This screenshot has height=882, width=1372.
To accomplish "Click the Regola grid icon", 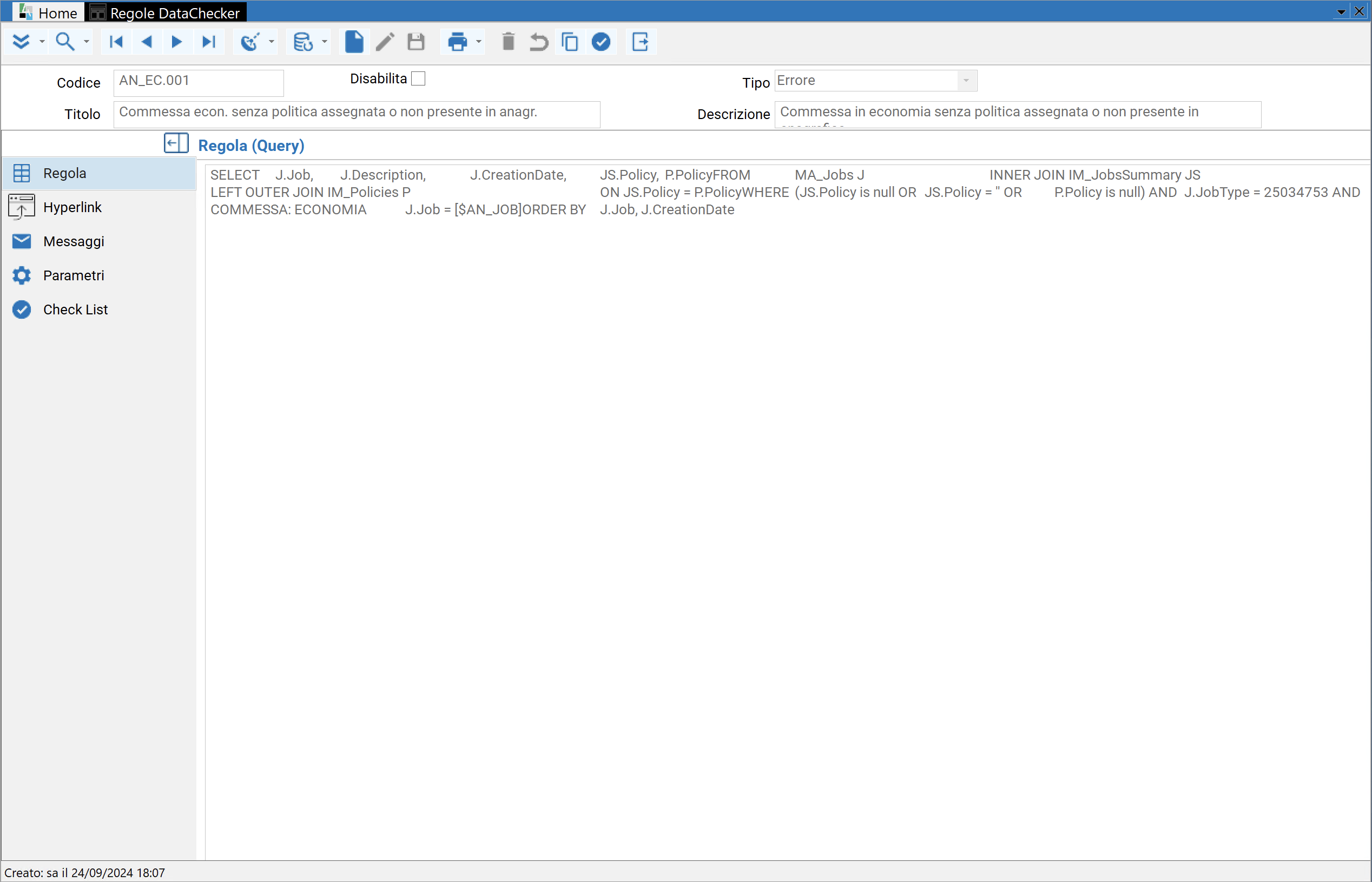I will pyautogui.click(x=22, y=173).
